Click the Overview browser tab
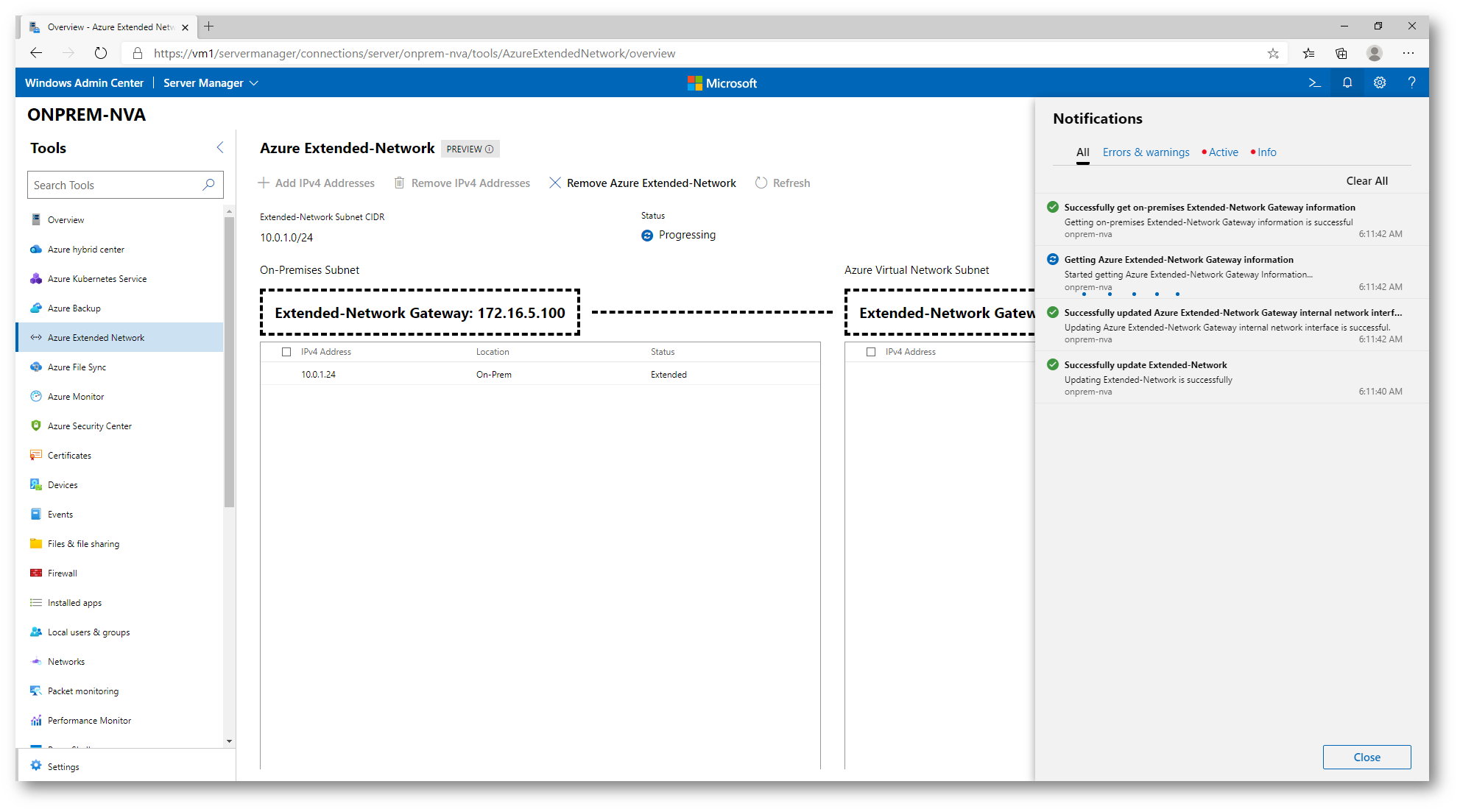The width and height of the screenshot is (1460, 812). [x=109, y=27]
